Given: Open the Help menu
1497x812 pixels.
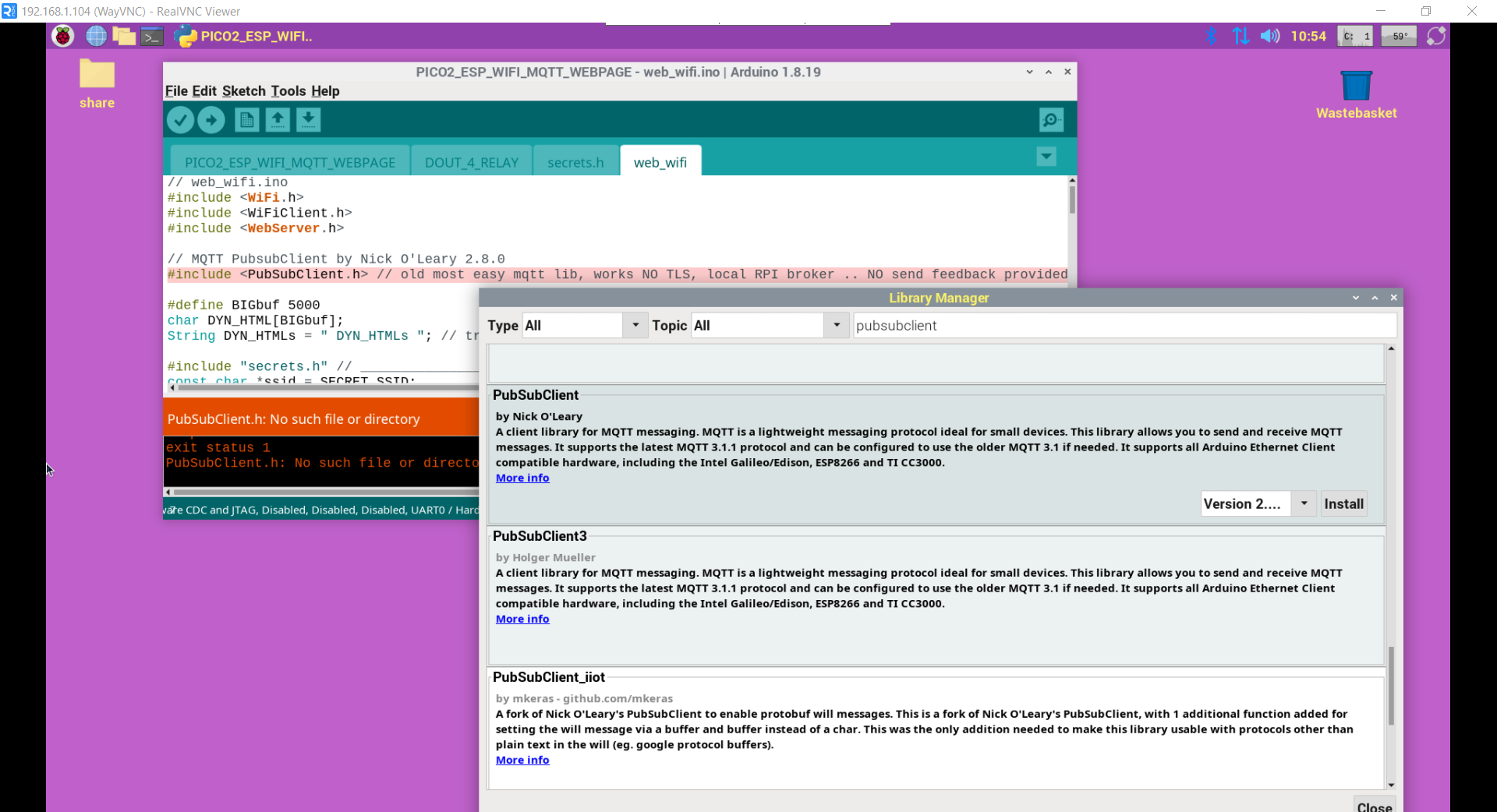Looking at the screenshot, I should (325, 91).
